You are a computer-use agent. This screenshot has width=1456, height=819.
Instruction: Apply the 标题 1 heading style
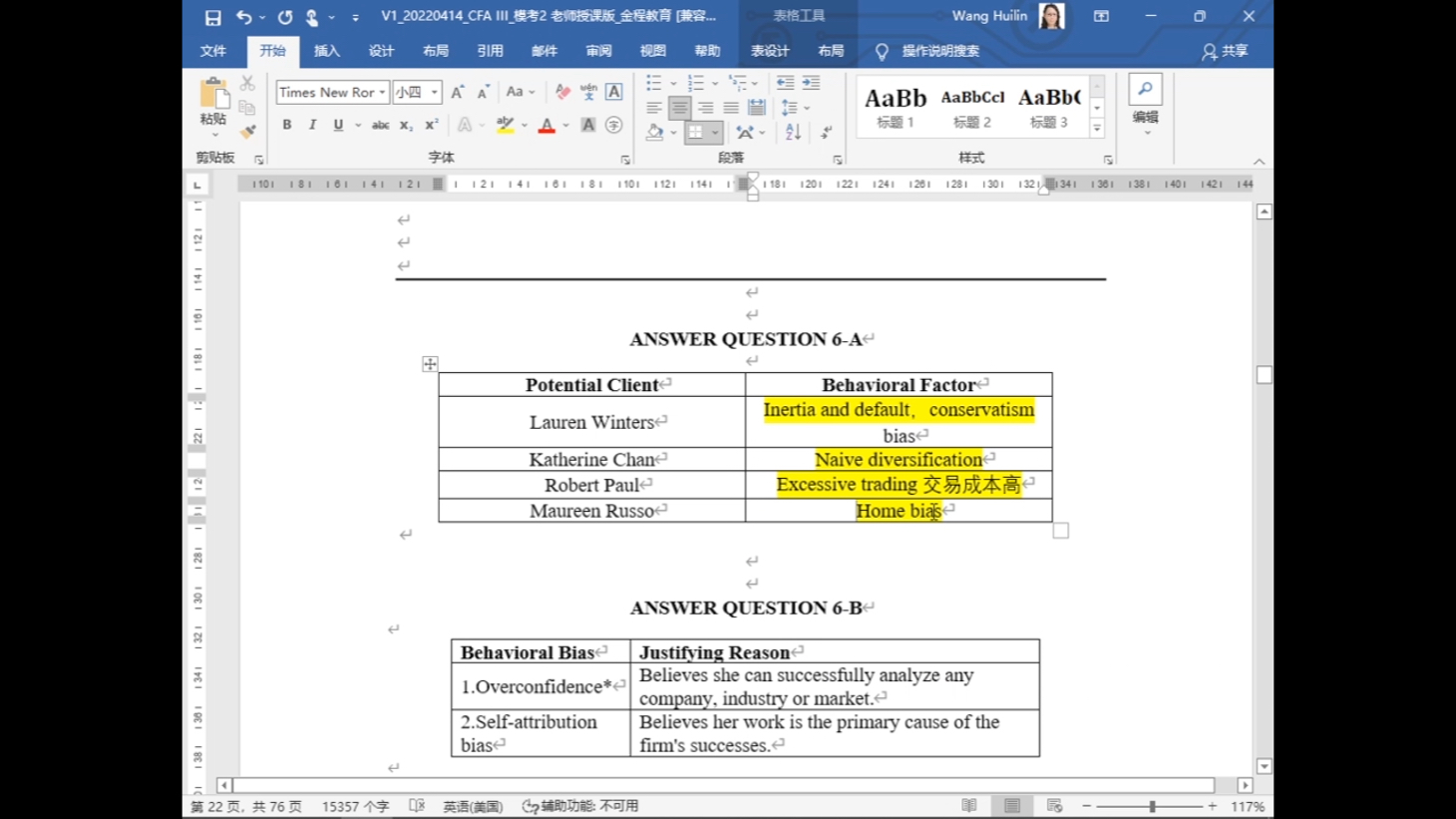tap(895, 107)
